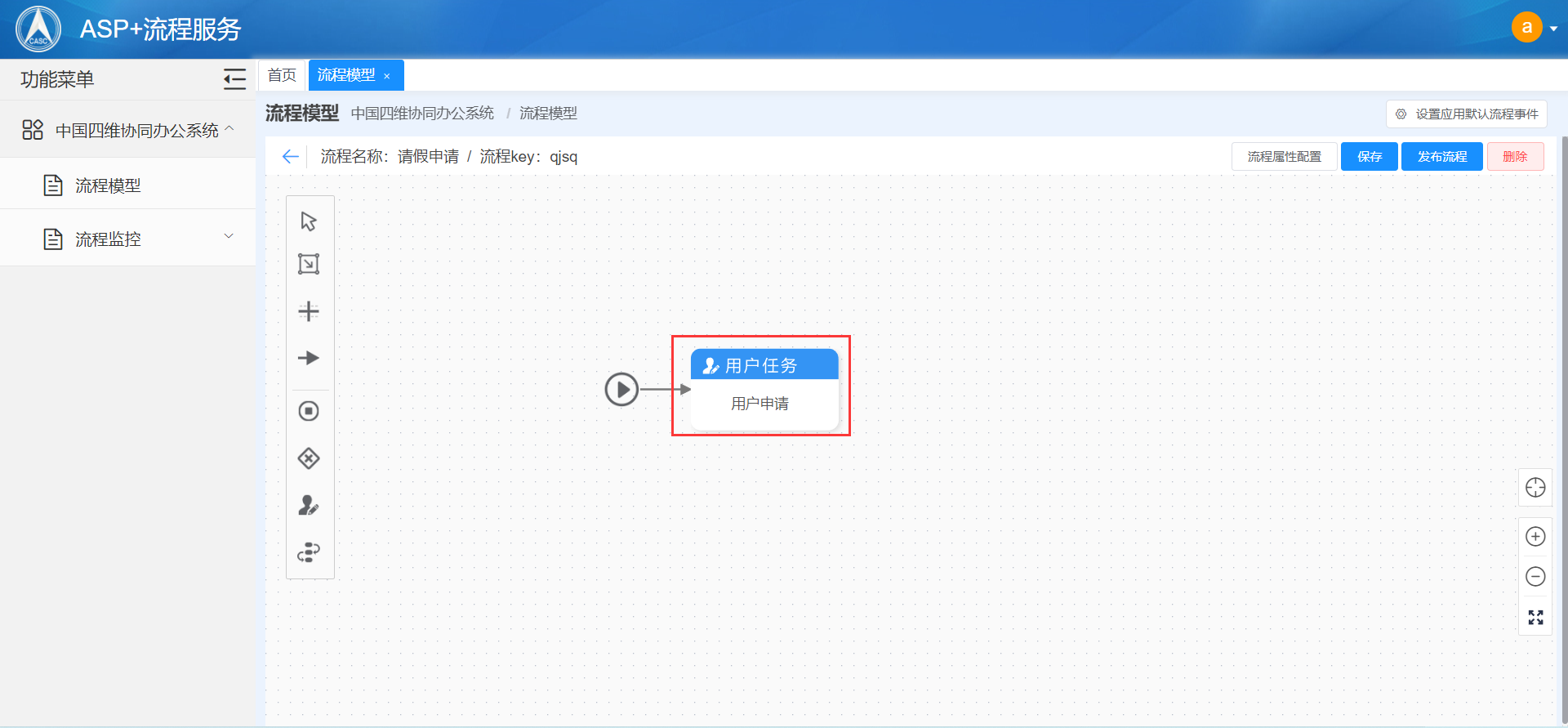This screenshot has width=1568, height=728.
Task: Choose the lasso area select tool
Action: point(309,264)
